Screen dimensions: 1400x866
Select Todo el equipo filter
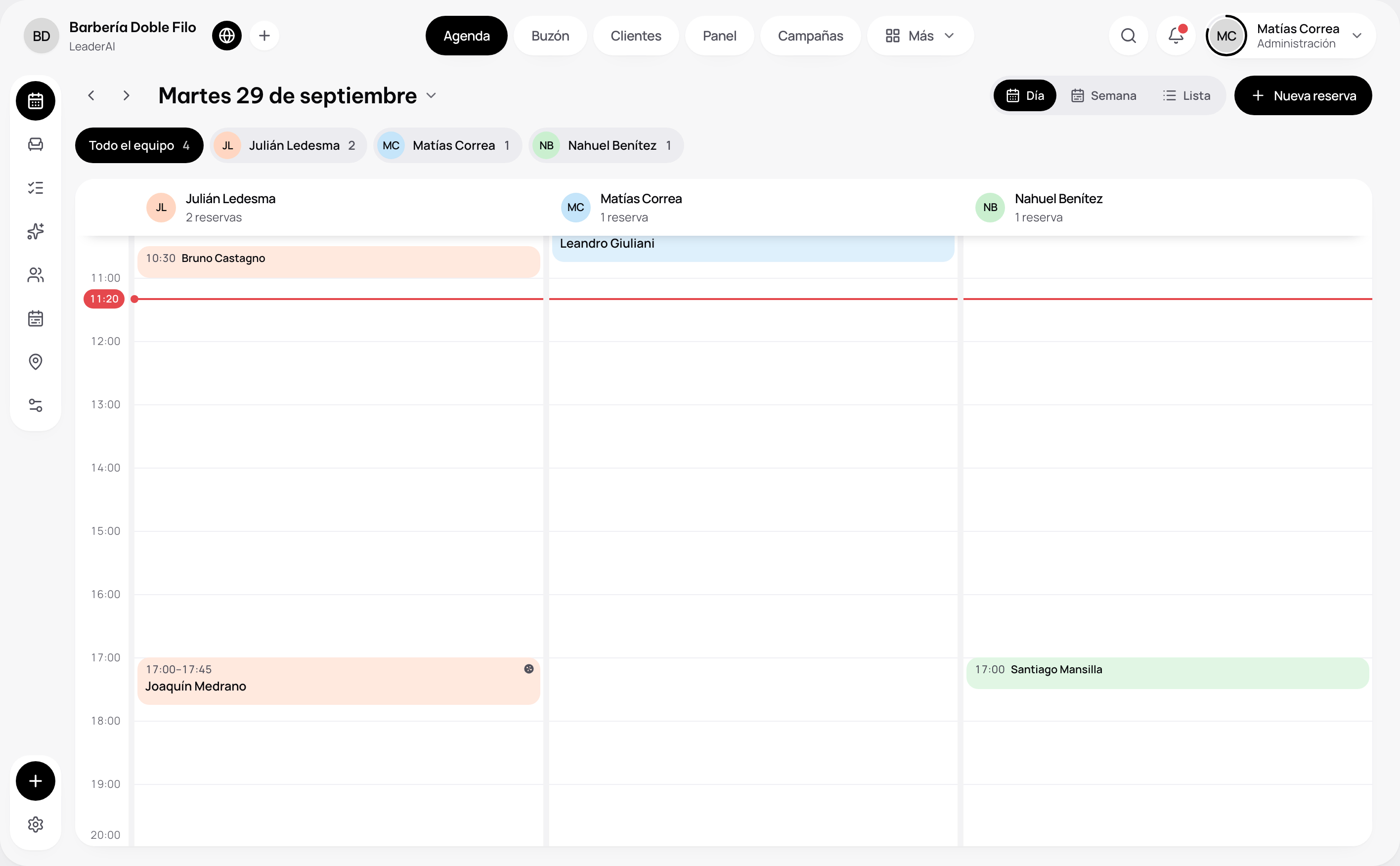[139, 145]
